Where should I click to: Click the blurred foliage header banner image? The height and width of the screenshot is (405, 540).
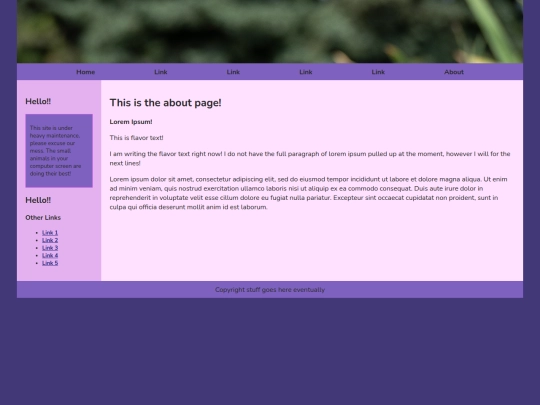[270, 31]
